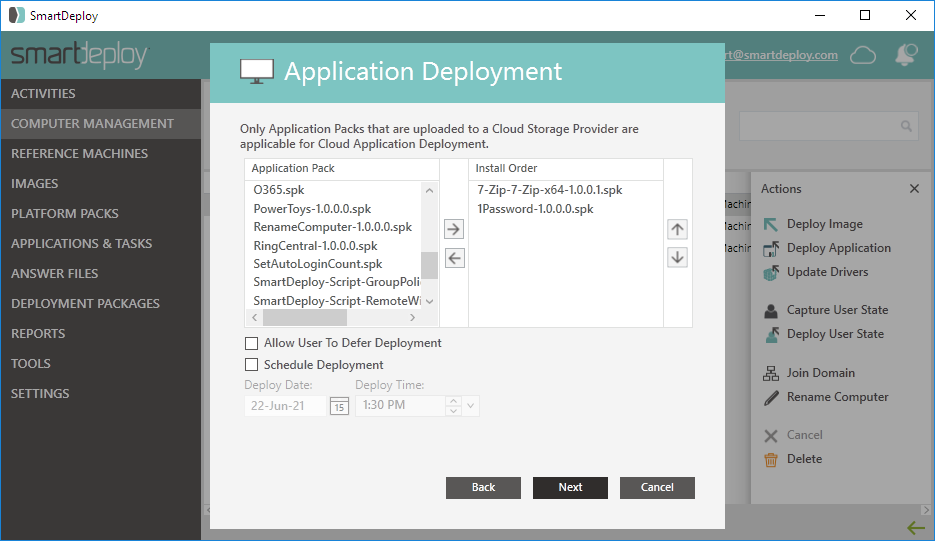Click Join Domain action label
The height and width of the screenshot is (541, 935).
pyautogui.click(x=821, y=373)
